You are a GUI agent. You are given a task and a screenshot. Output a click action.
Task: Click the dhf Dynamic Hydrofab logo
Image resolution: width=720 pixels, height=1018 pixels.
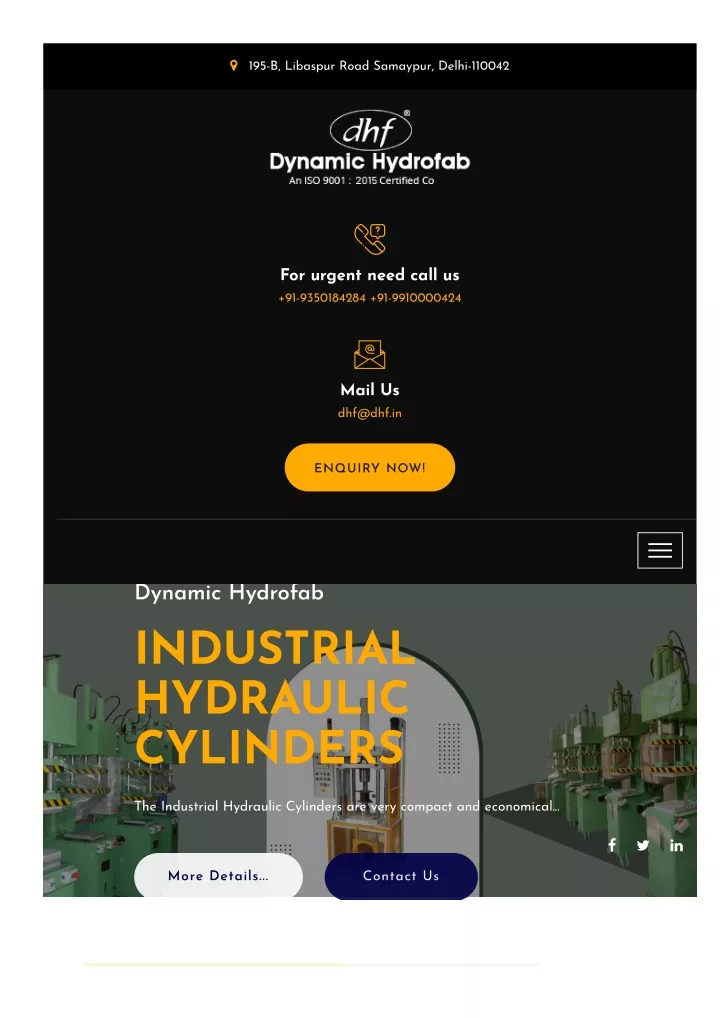click(x=369, y=148)
